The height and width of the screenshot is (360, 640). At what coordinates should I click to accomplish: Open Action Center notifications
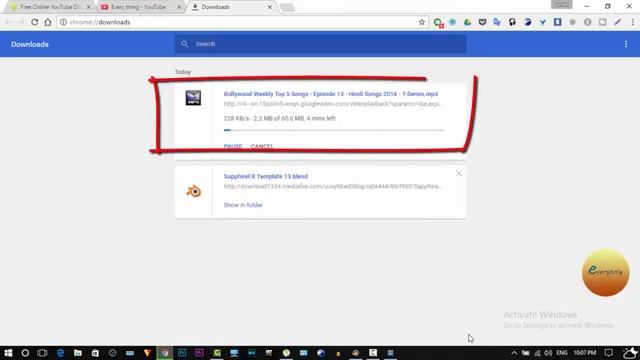(x=609, y=353)
